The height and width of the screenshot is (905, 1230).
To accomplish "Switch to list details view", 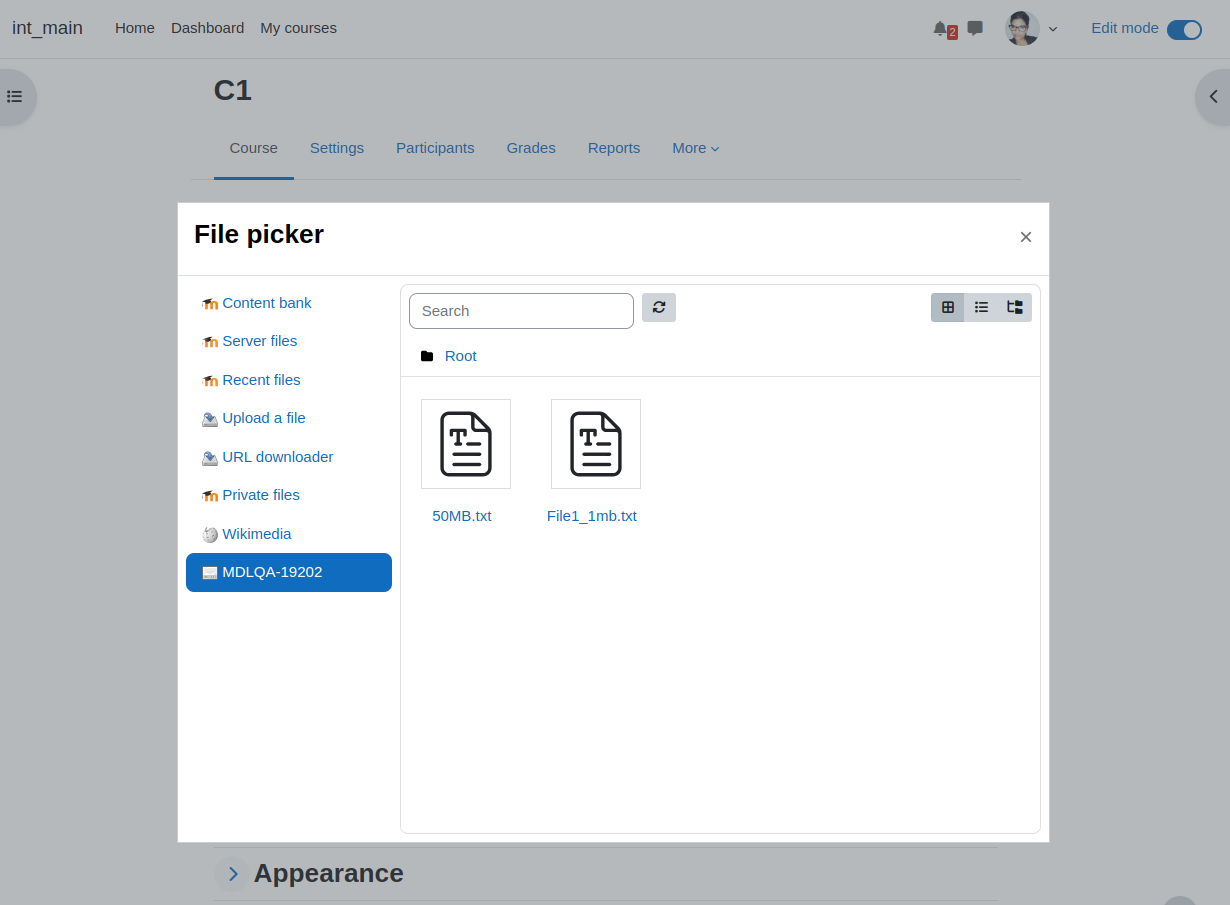I will click(x=982, y=307).
